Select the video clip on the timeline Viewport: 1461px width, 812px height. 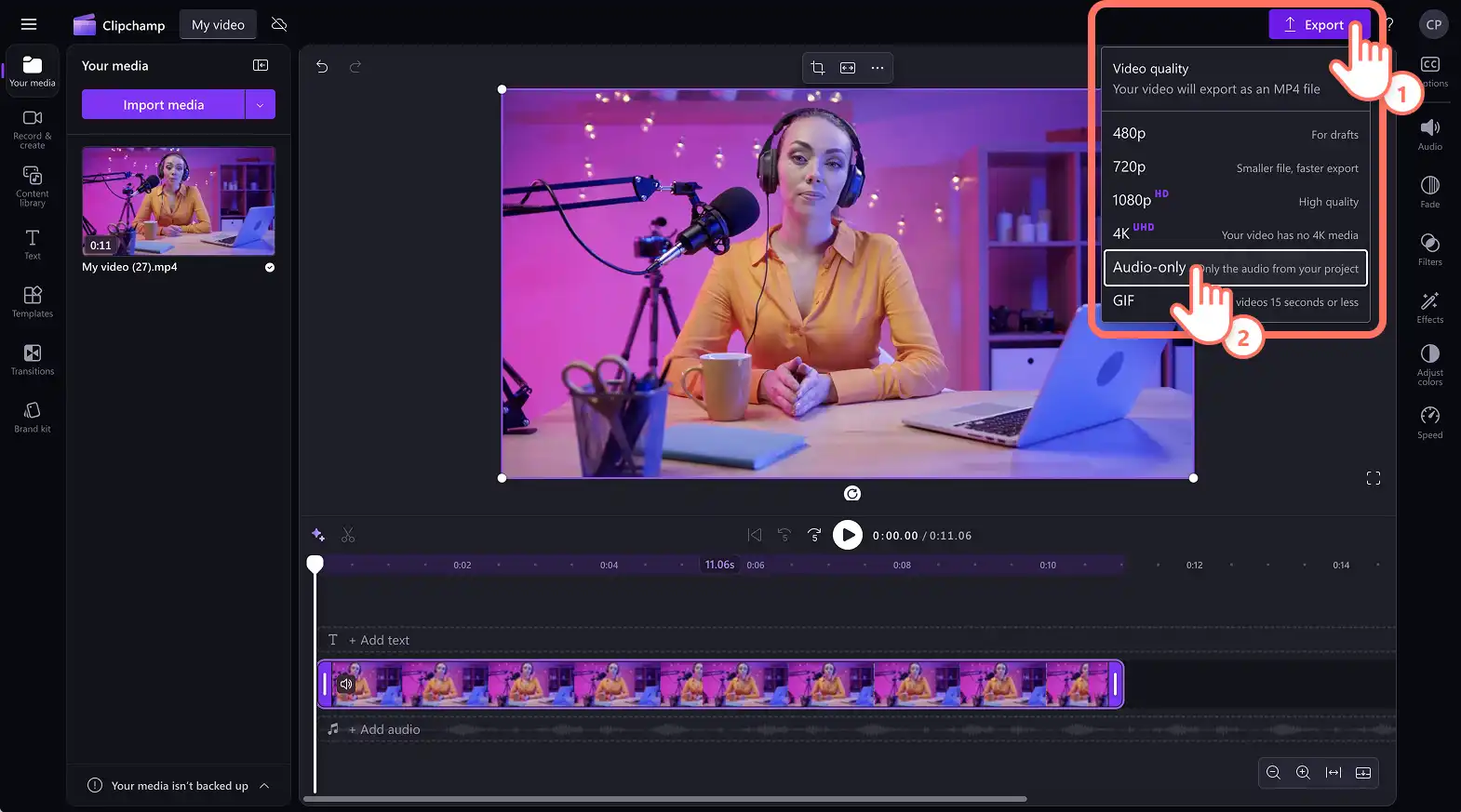click(720, 684)
